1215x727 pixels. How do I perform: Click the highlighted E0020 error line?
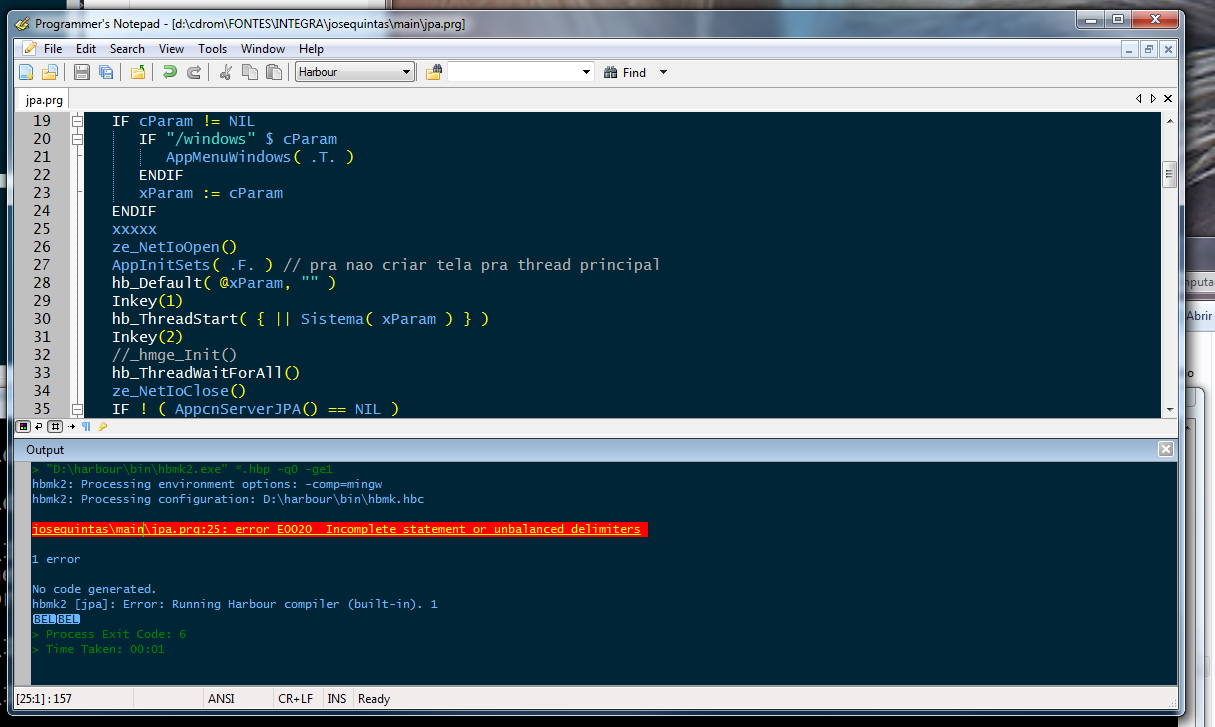pyautogui.click(x=339, y=529)
